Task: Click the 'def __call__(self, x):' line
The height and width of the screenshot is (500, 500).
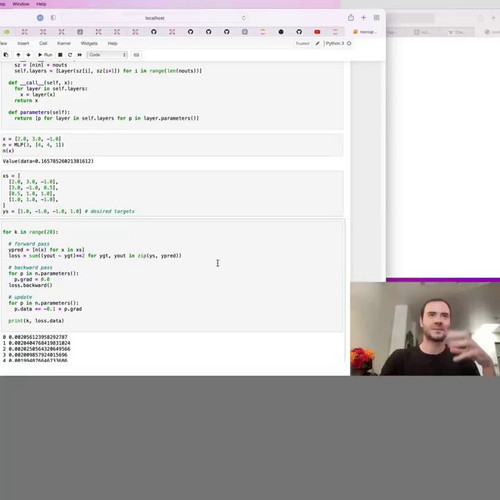Action: (40, 83)
